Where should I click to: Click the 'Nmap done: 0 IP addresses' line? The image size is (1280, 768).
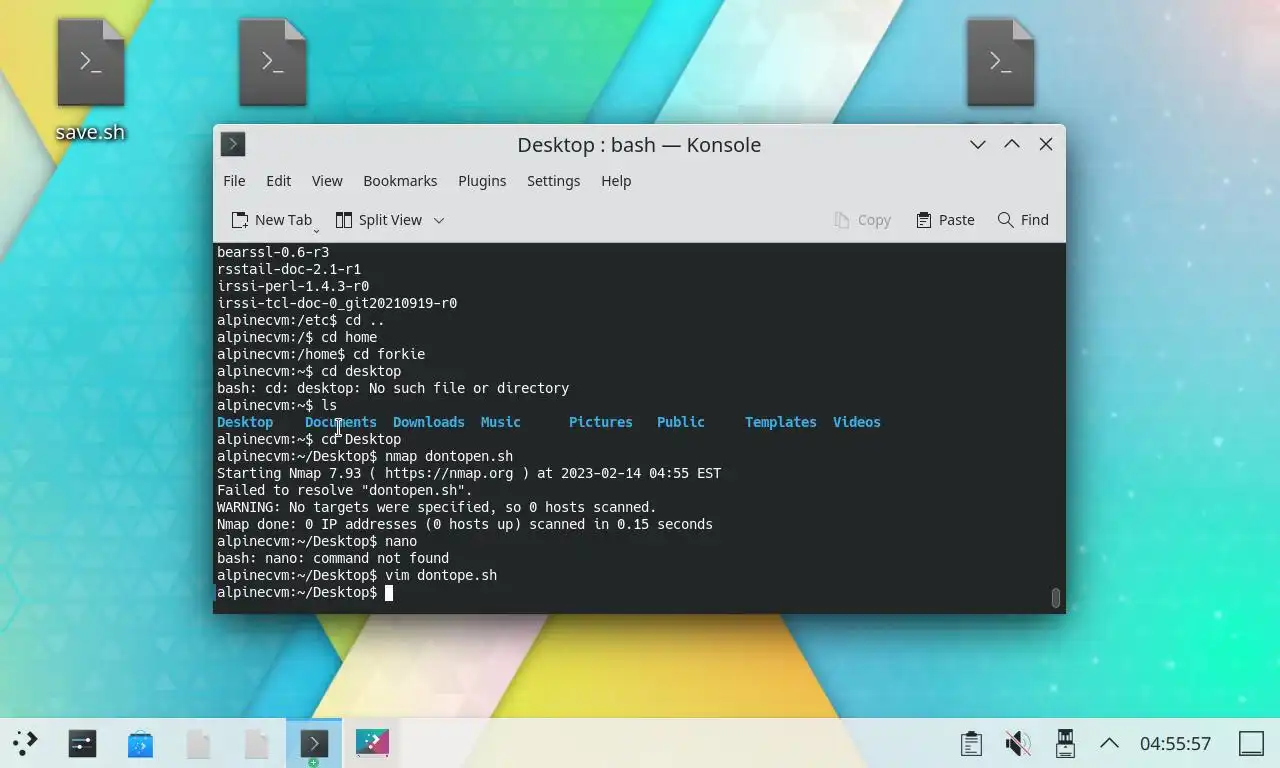tap(465, 524)
